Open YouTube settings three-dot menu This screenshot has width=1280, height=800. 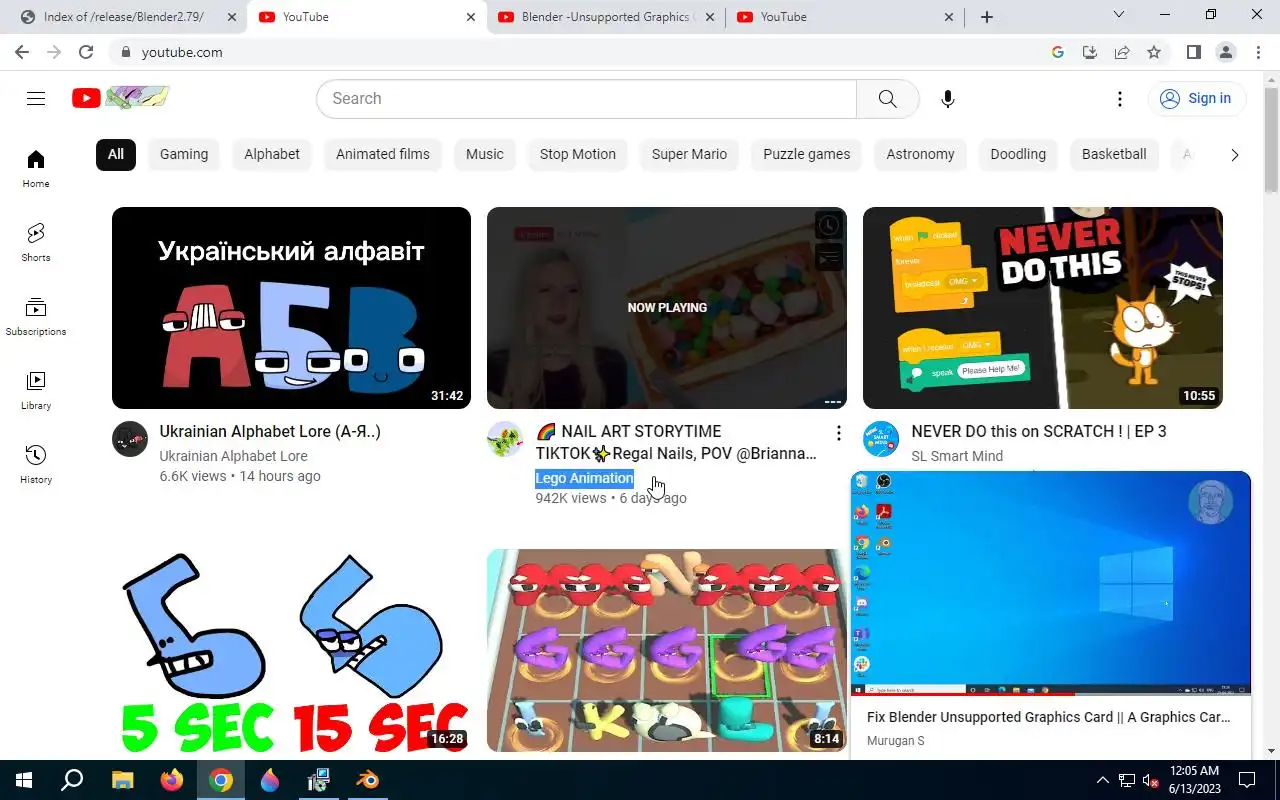pos(1120,98)
